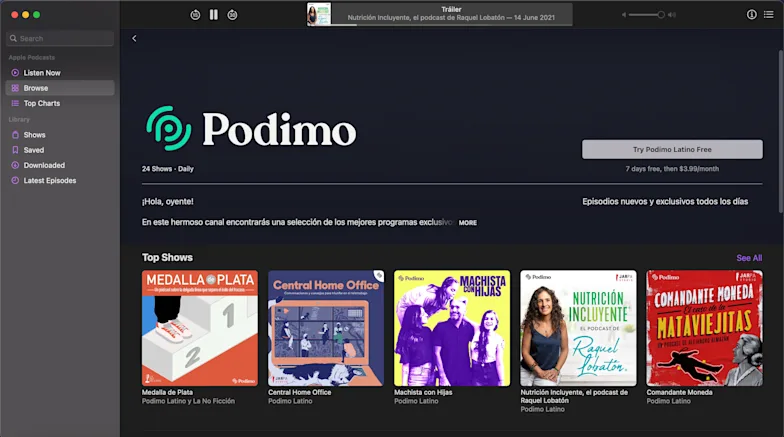Click the Listen Now play icon

15,73
